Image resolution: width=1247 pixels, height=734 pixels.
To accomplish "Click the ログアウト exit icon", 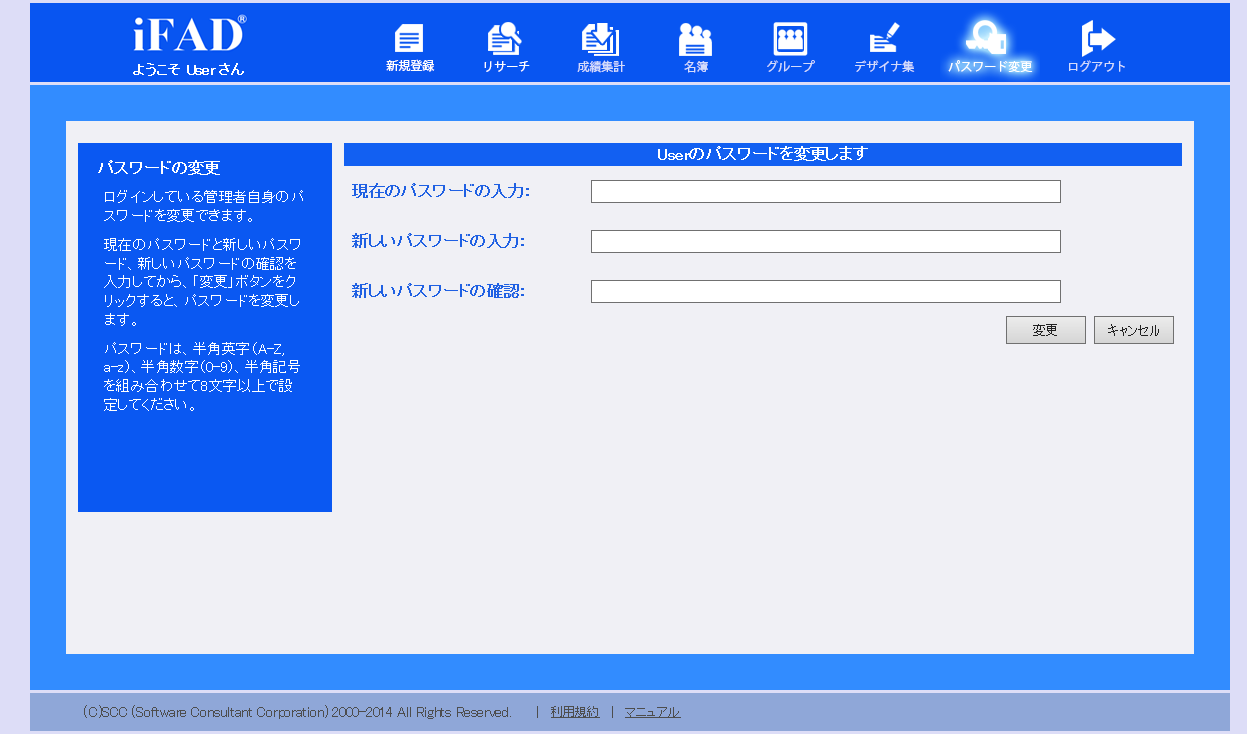I will point(1097,39).
